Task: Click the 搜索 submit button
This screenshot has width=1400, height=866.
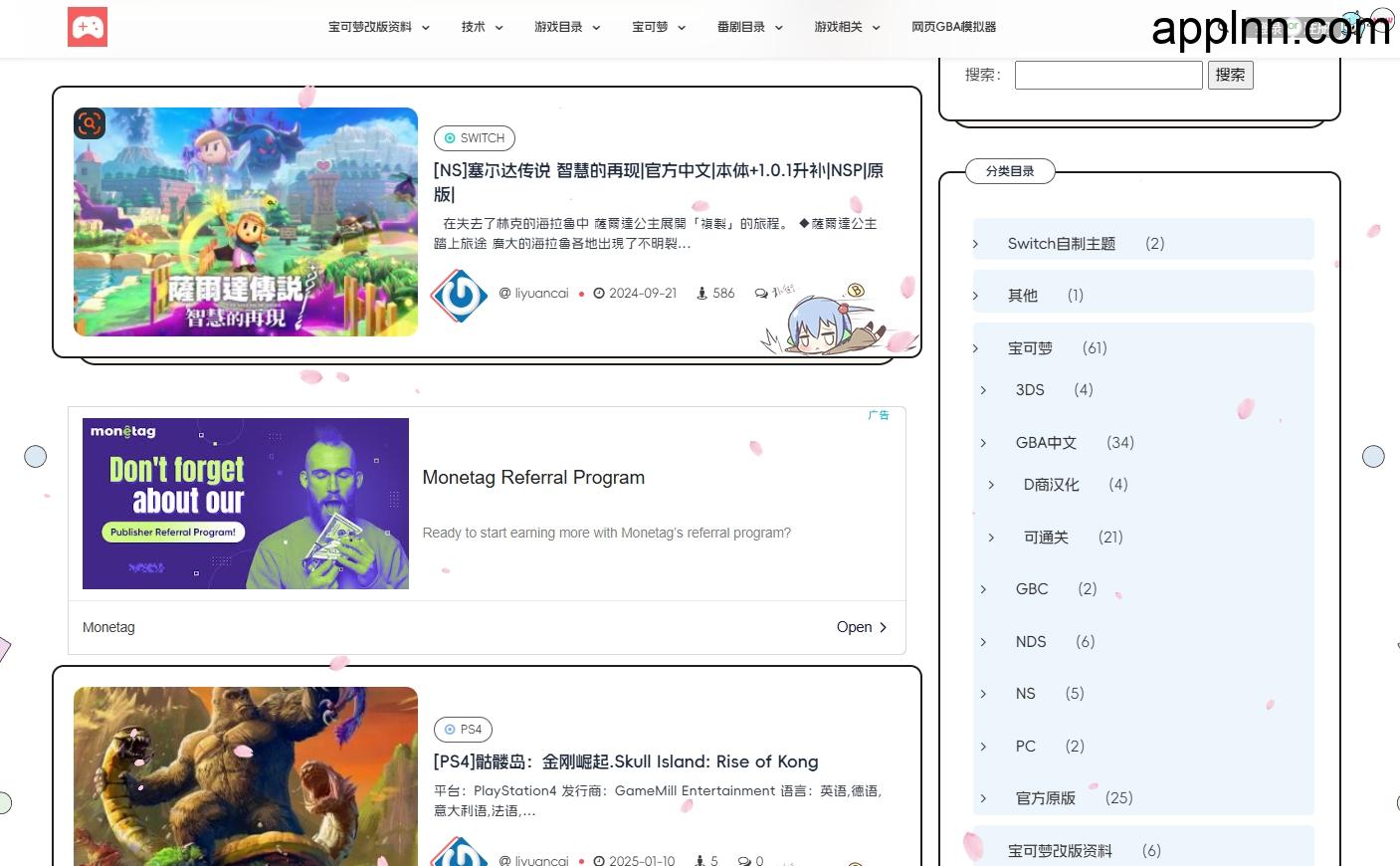Action: coord(1230,75)
